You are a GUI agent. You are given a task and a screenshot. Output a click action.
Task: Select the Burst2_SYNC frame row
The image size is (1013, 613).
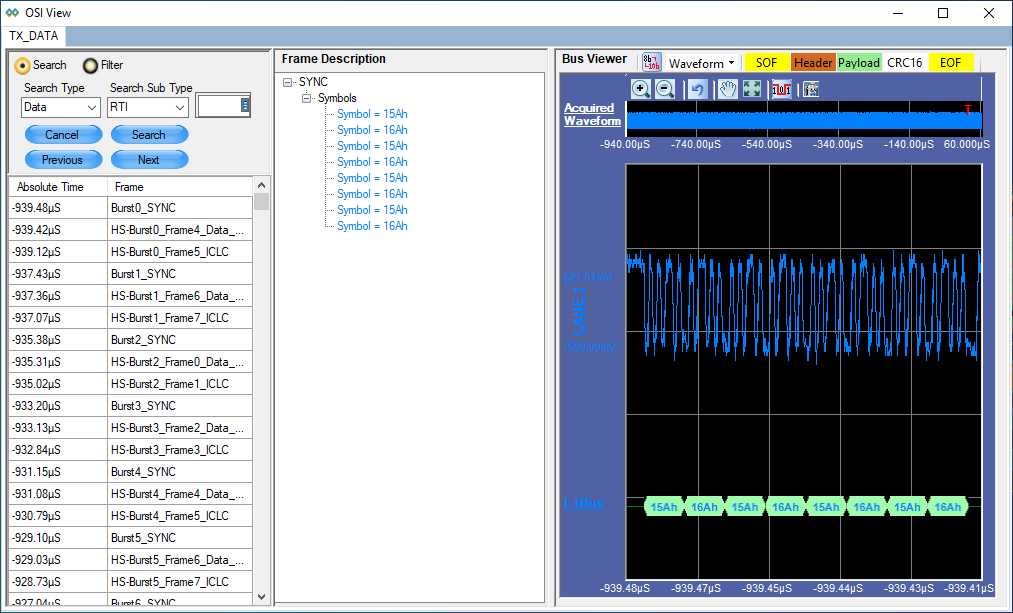[x=143, y=340]
